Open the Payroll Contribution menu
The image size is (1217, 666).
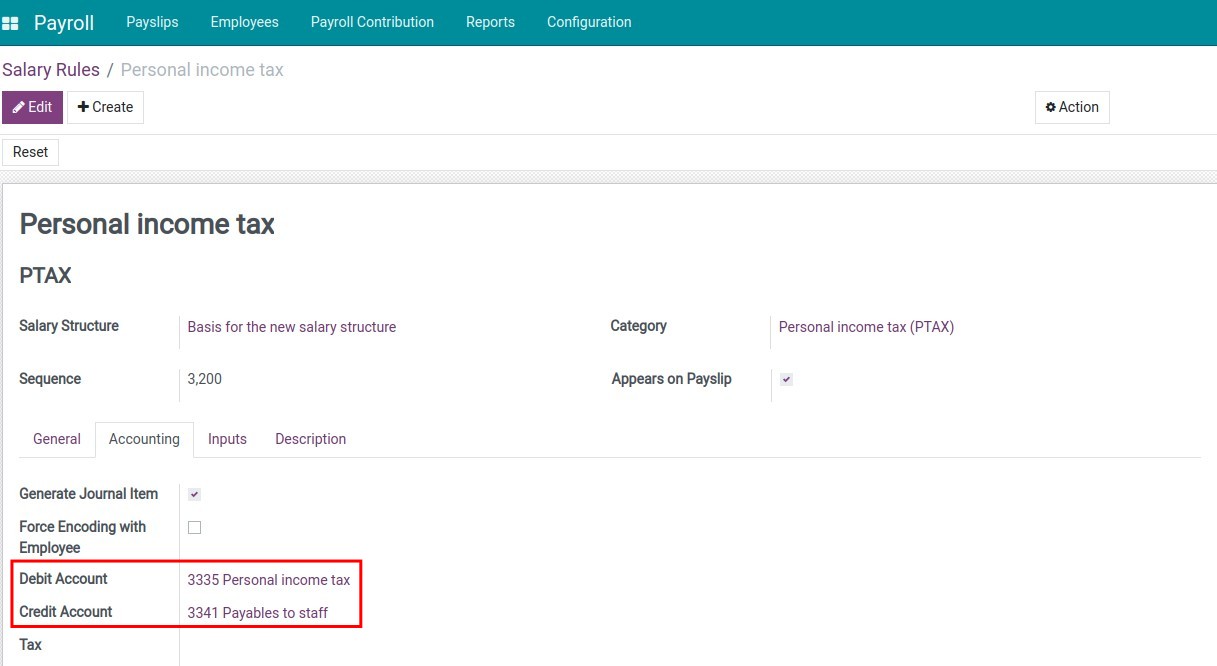[372, 22]
